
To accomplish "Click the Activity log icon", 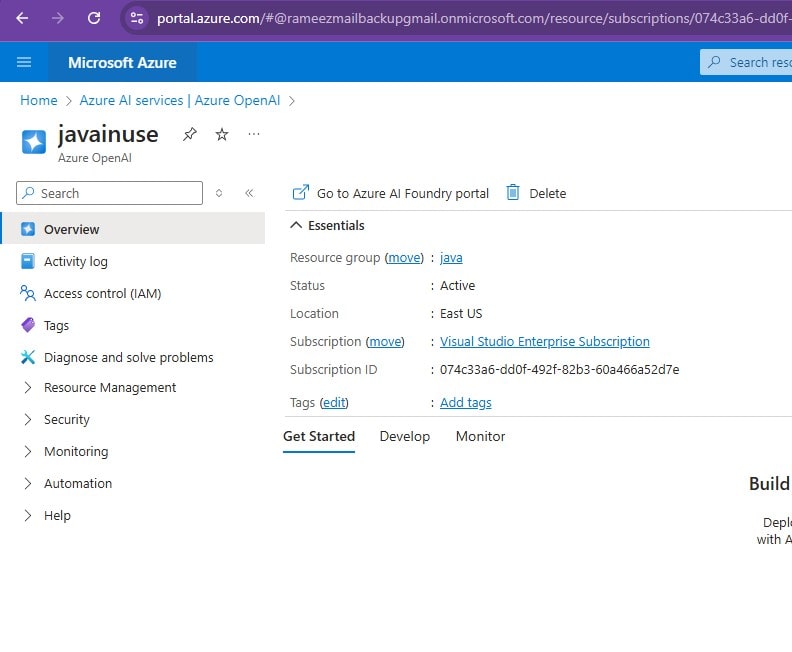I will [28, 262].
